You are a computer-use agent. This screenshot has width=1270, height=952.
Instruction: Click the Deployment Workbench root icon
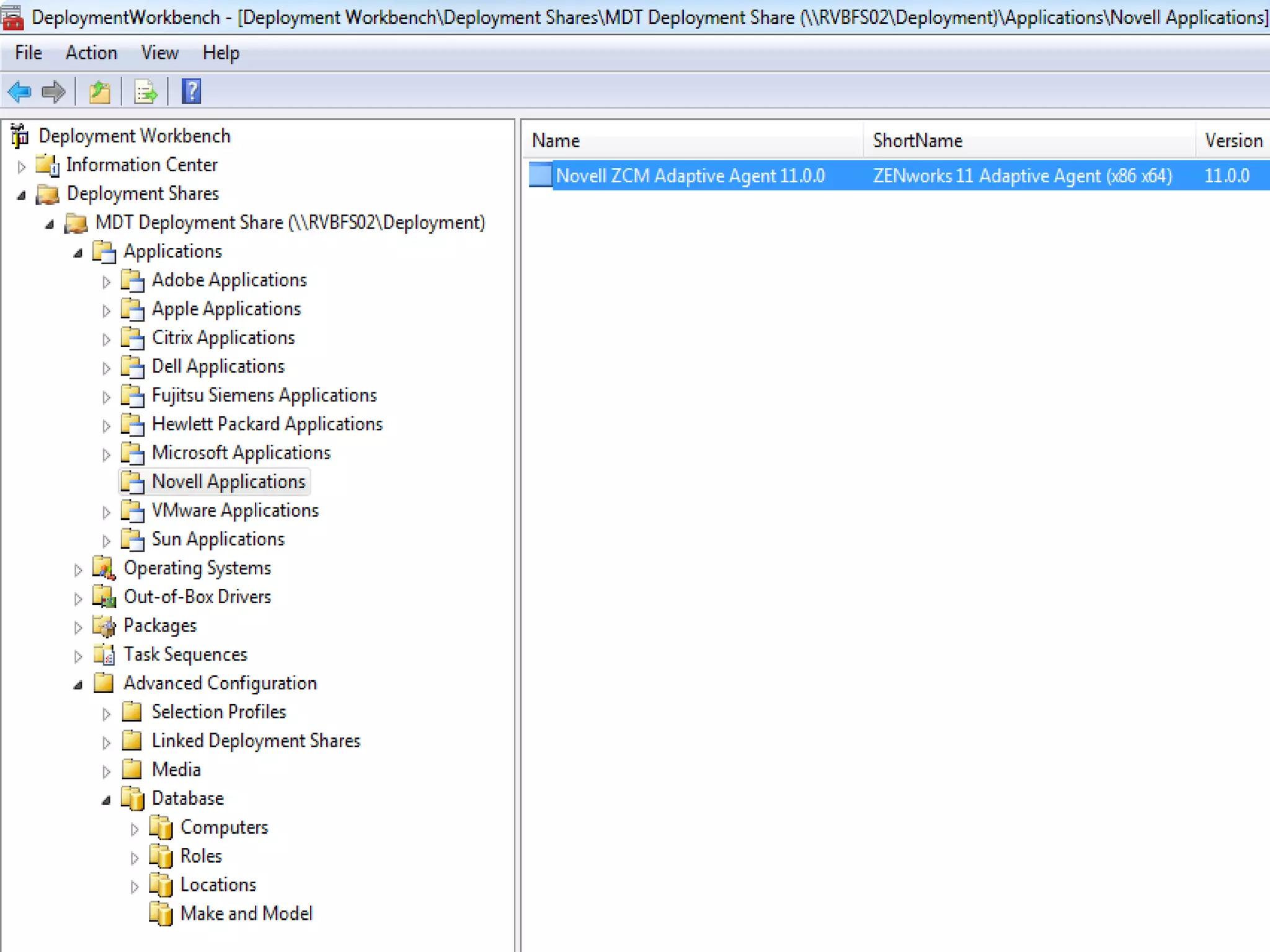click(19, 136)
